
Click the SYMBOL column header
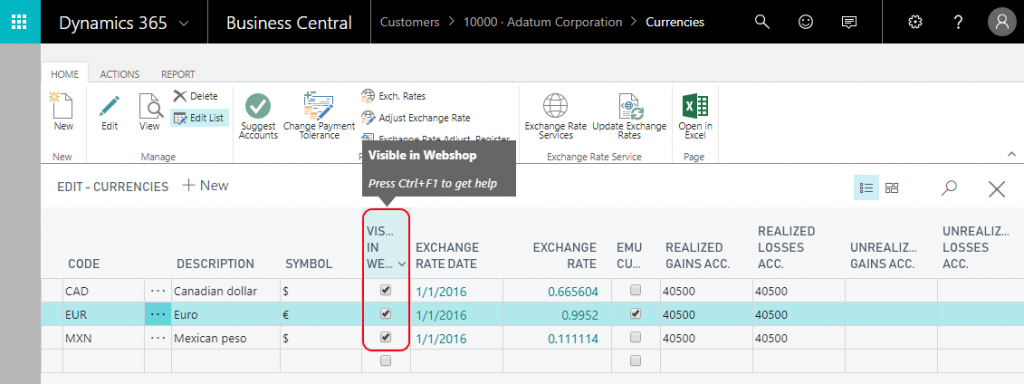pos(309,264)
